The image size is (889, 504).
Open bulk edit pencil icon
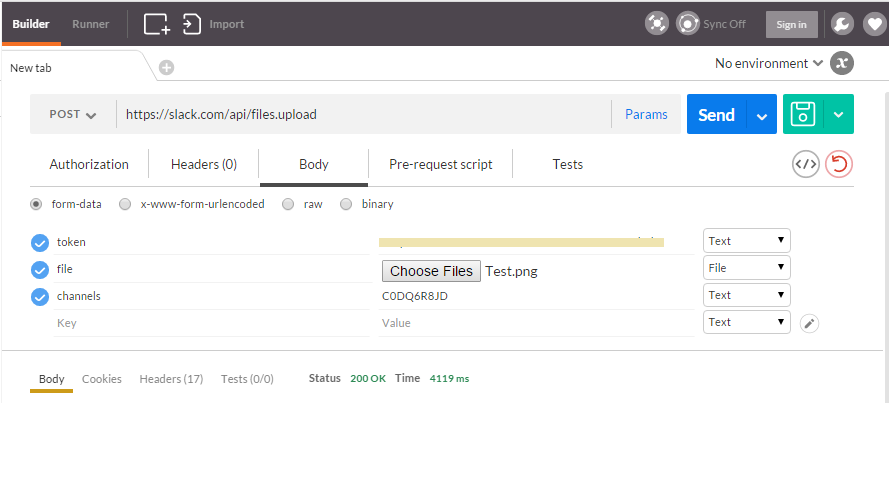[x=810, y=323]
